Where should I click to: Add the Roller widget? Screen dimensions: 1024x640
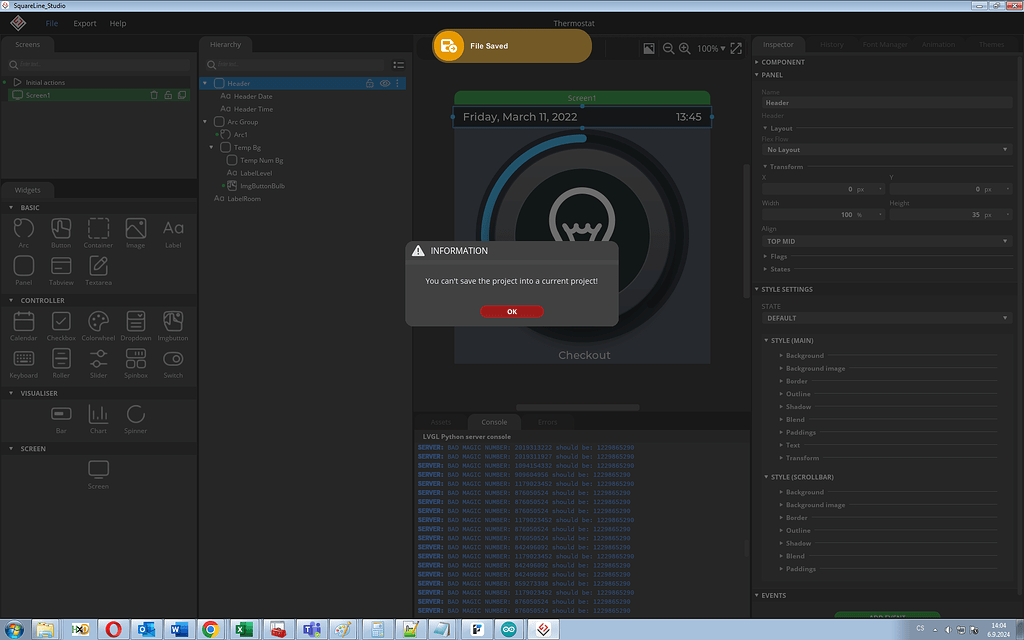61,363
